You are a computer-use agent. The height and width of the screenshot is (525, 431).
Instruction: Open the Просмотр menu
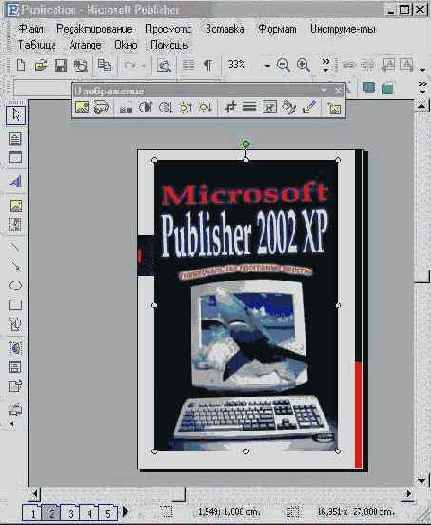(168, 29)
